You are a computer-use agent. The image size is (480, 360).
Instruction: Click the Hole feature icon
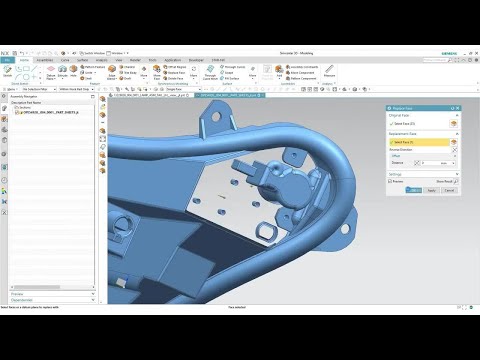pos(73,71)
